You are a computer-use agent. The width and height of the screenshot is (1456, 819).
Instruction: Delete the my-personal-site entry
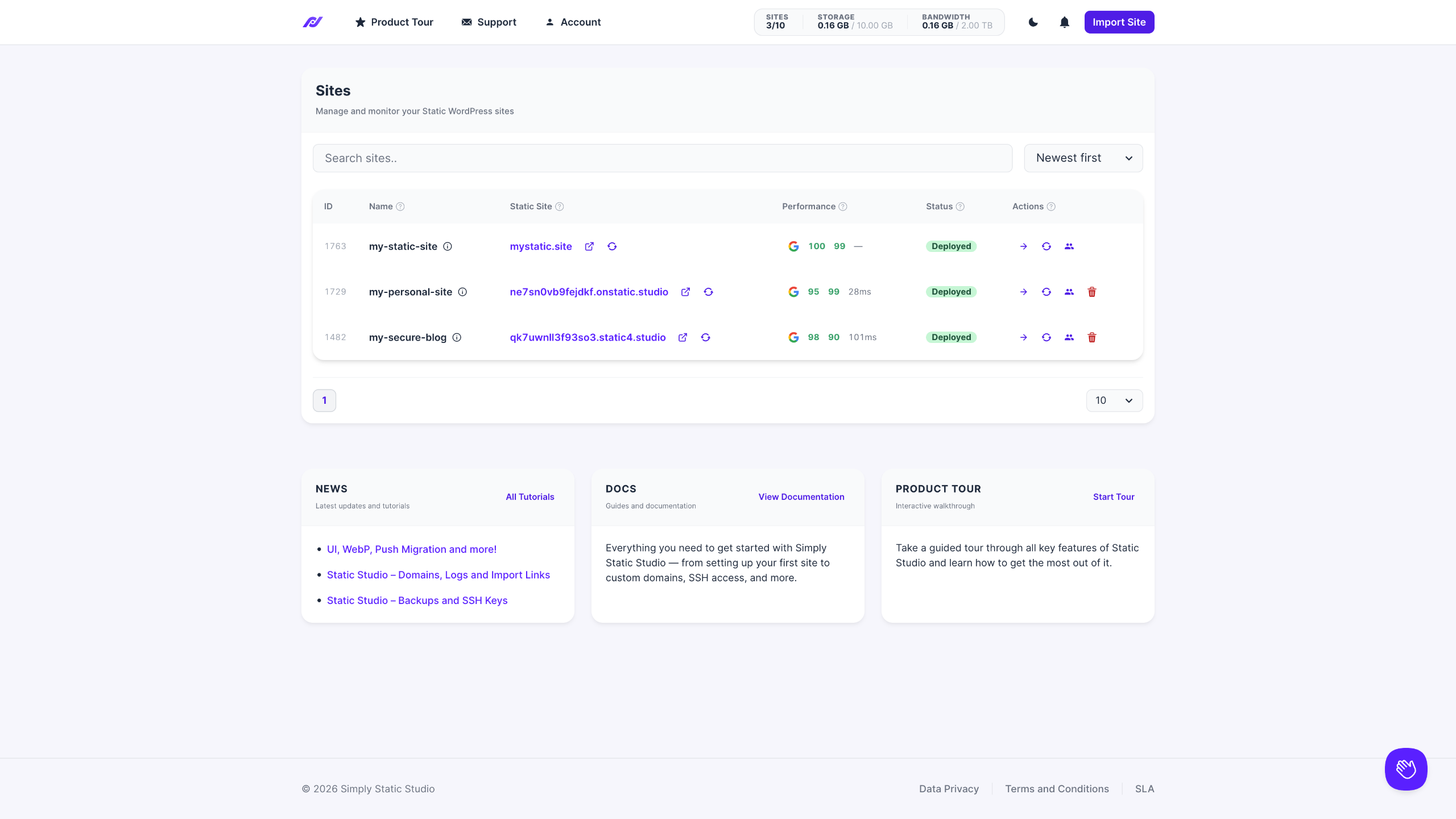(1092, 292)
